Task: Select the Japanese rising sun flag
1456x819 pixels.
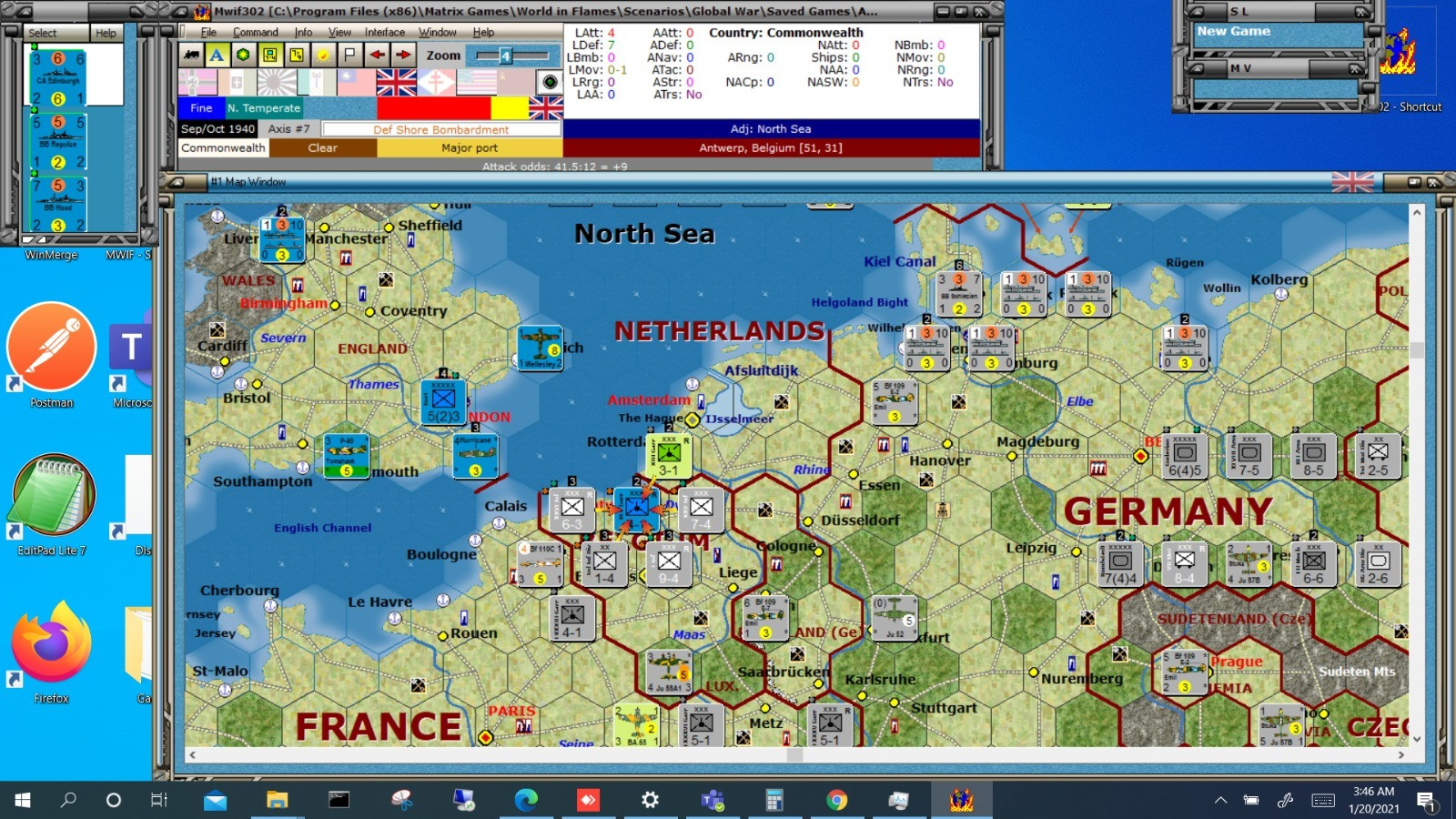Action: pyautogui.click(x=277, y=83)
